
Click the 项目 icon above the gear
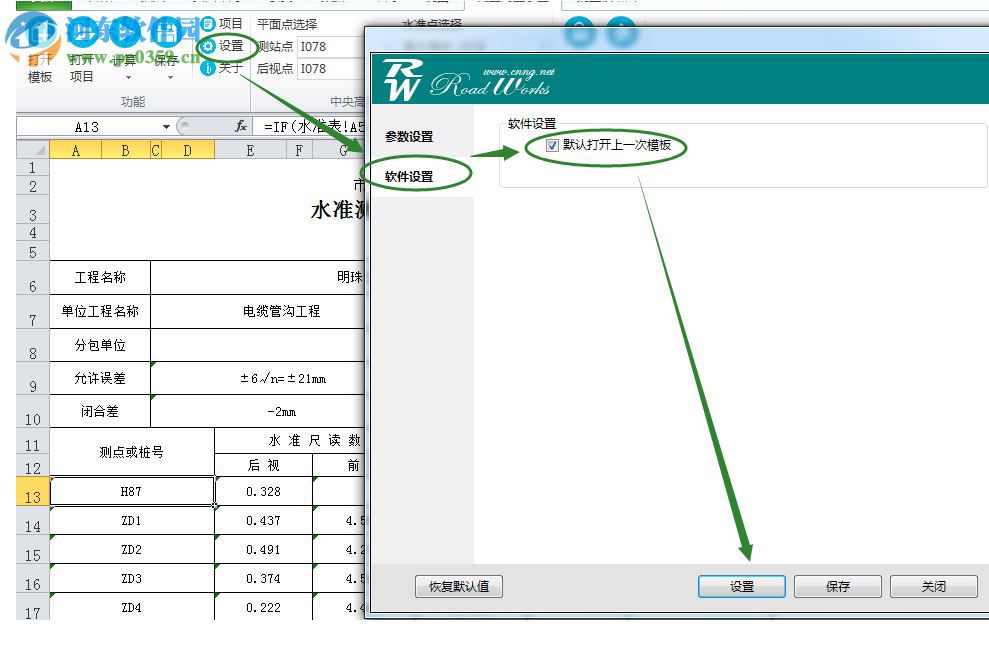[207, 22]
